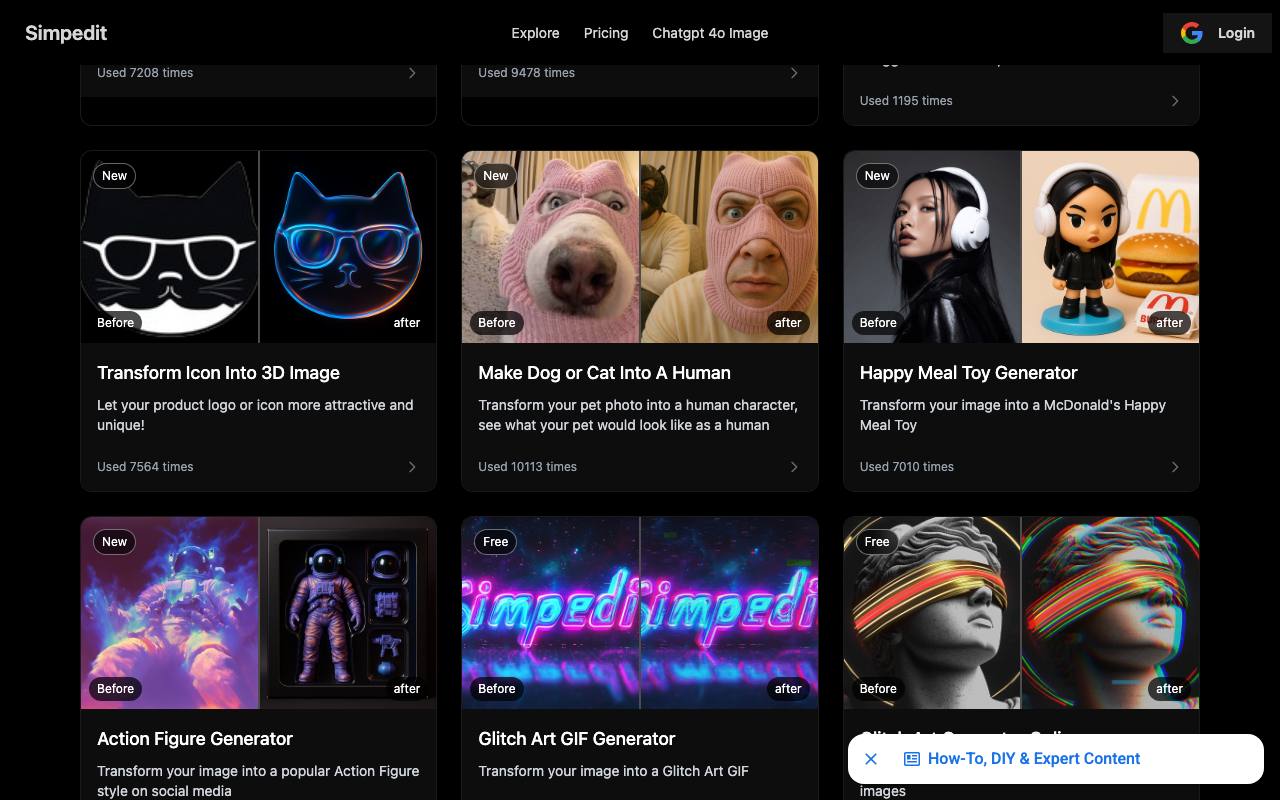Click the New badge on the dog card

pyautogui.click(x=496, y=176)
